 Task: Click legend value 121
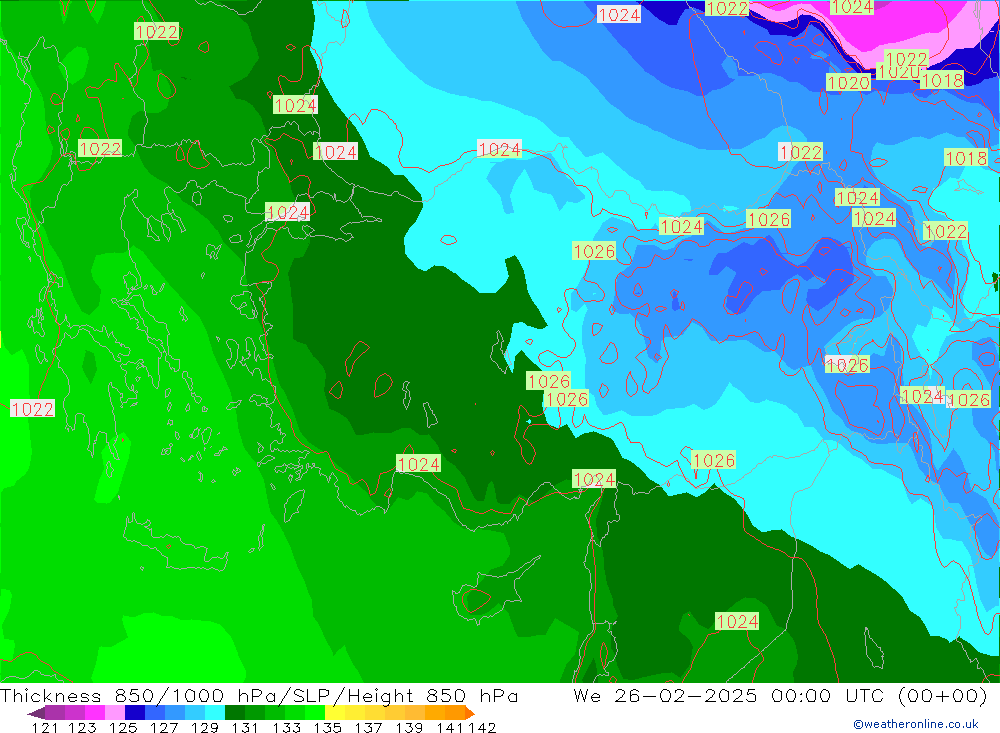(x=45, y=727)
